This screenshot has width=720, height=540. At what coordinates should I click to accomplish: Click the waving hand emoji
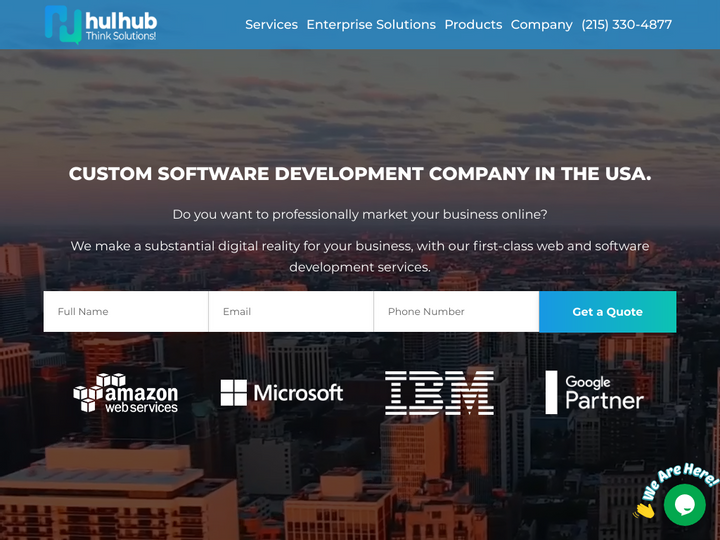tap(645, 509)
